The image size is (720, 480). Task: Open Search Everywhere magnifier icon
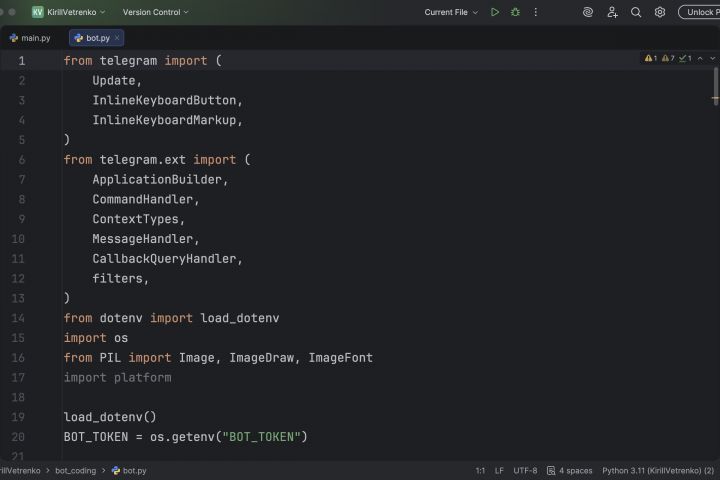pos(636,12)
